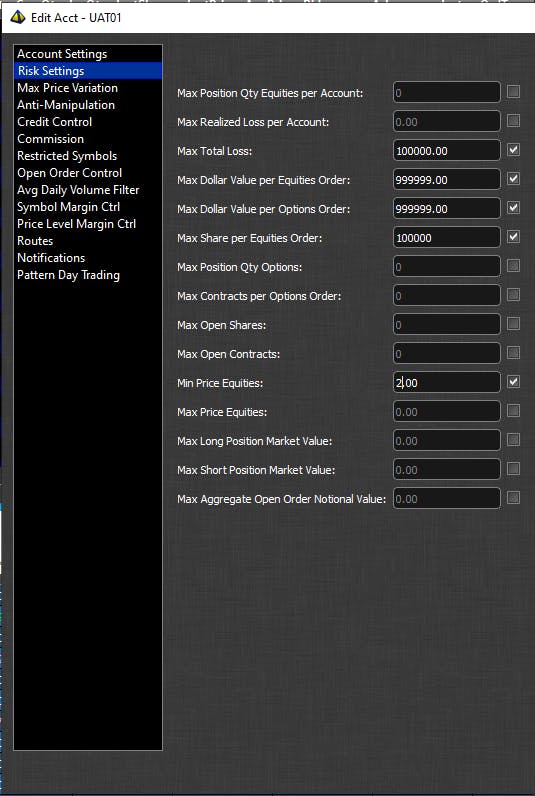Enable Max Contracts per Options Order checkbox
The image size is (535, 796).
(x=513, y=294)
